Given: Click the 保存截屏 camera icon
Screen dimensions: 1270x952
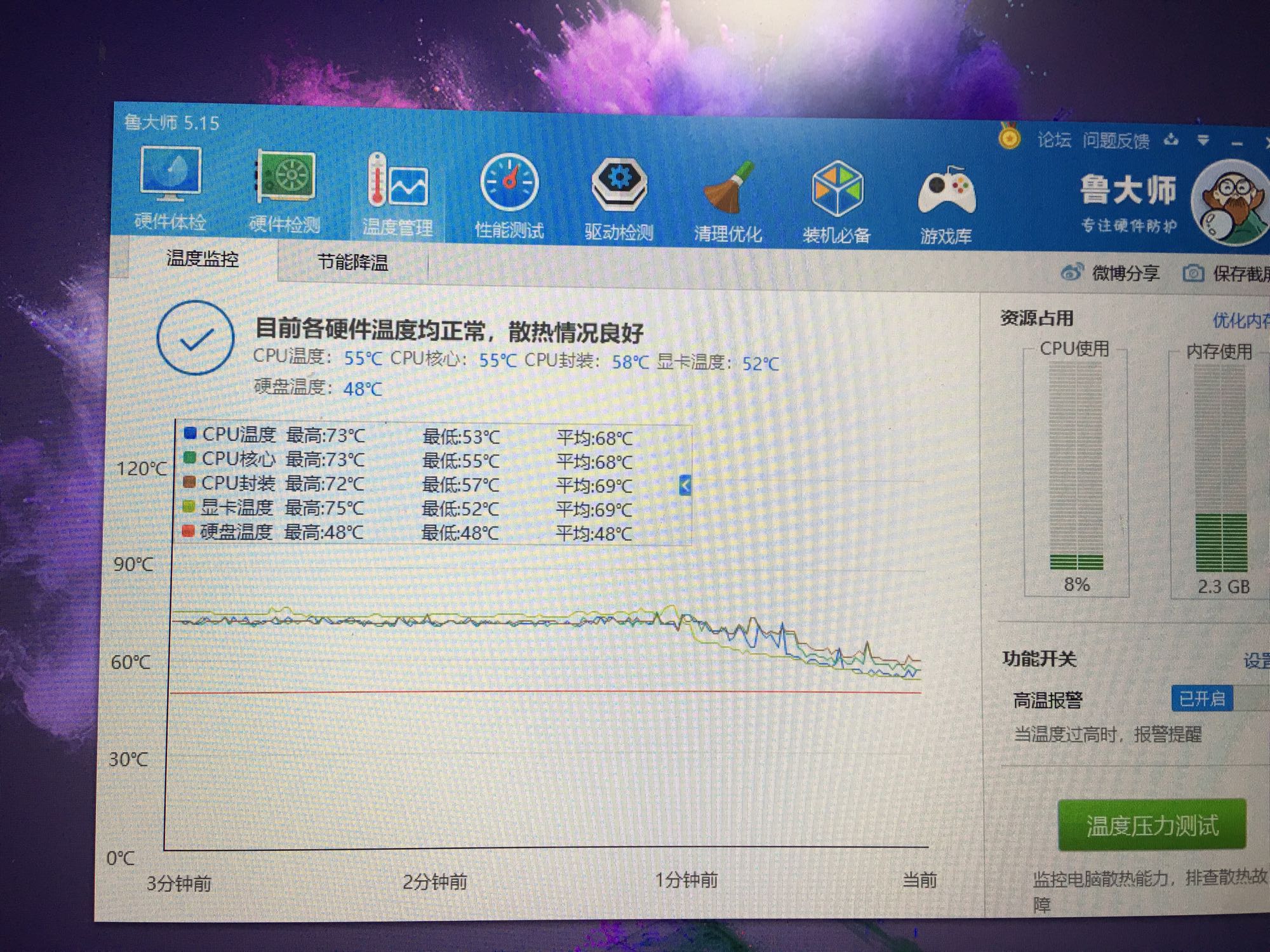Looking at the screenshot, I should tap(1193, 274).
